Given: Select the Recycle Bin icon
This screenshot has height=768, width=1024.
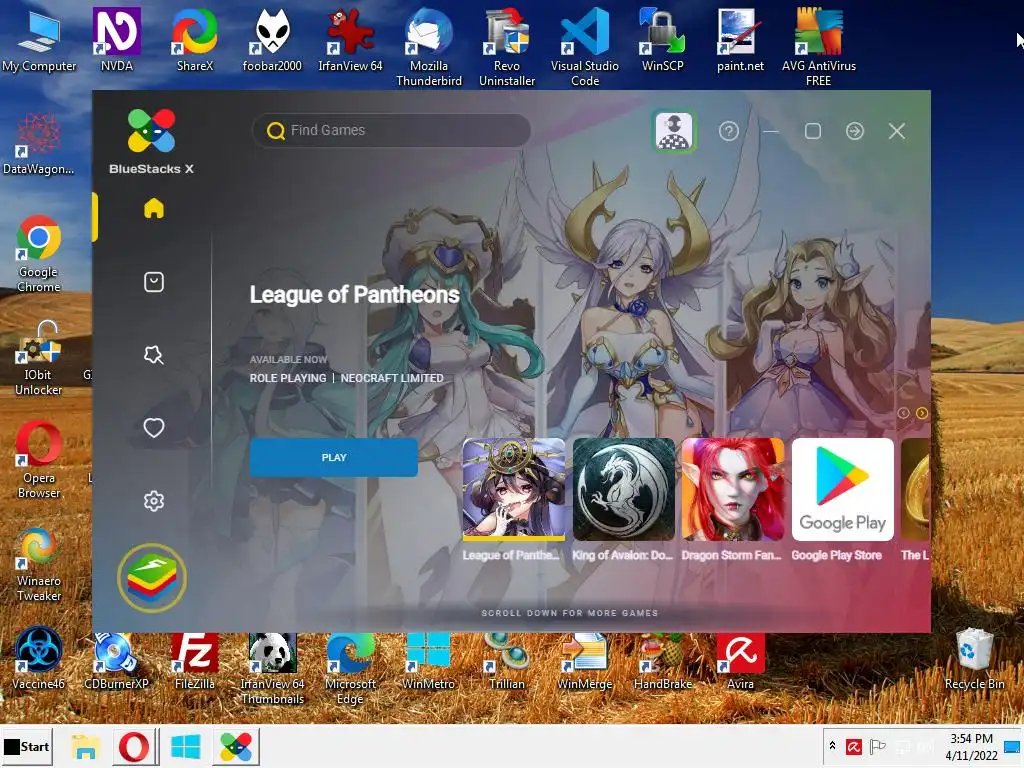Looking at the screenshot, I should point(974,658).
